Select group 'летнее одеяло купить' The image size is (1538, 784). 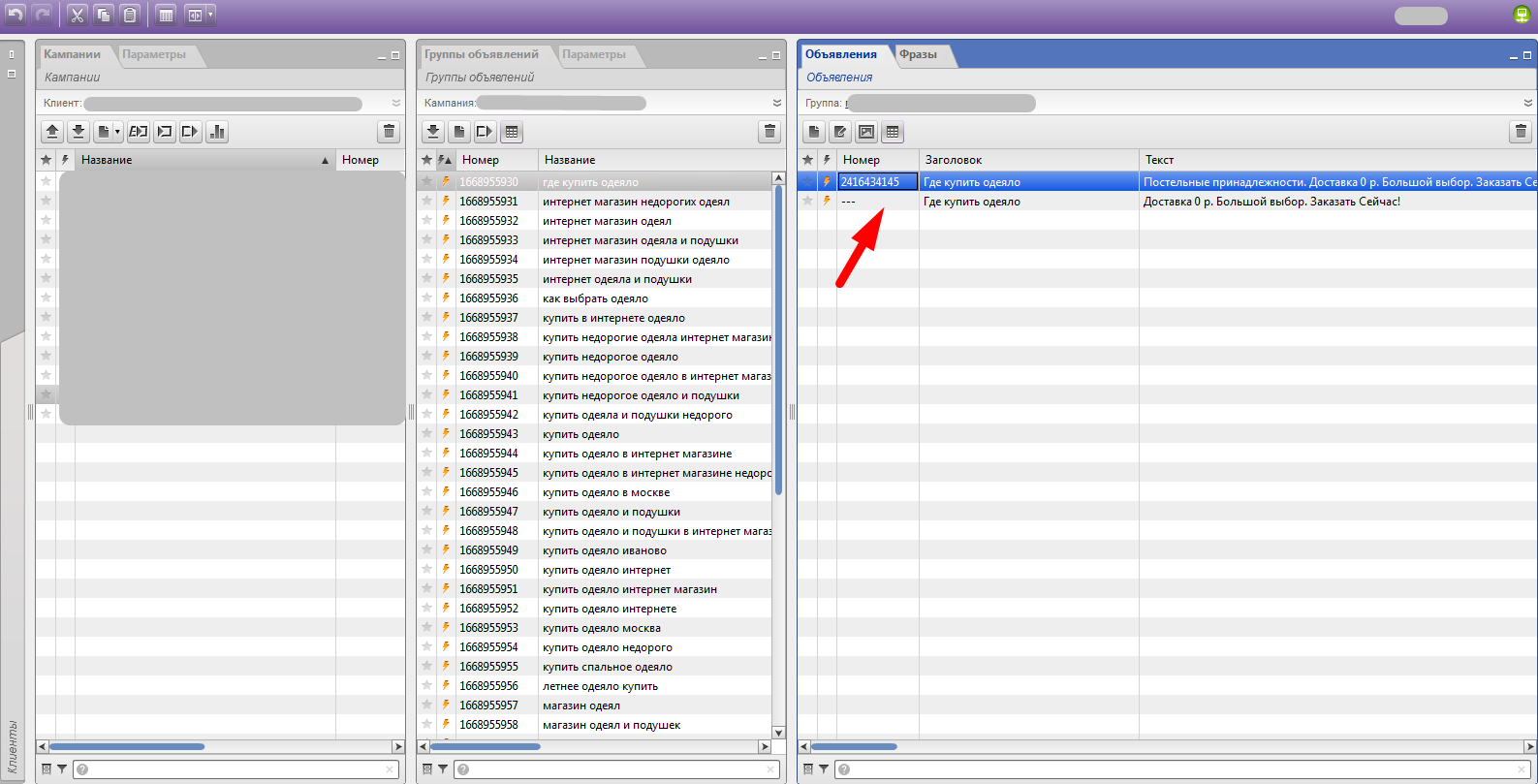600,686
